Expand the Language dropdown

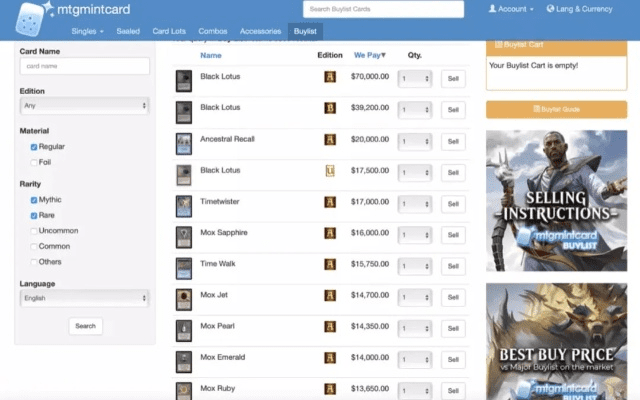(x=84, y=298)
